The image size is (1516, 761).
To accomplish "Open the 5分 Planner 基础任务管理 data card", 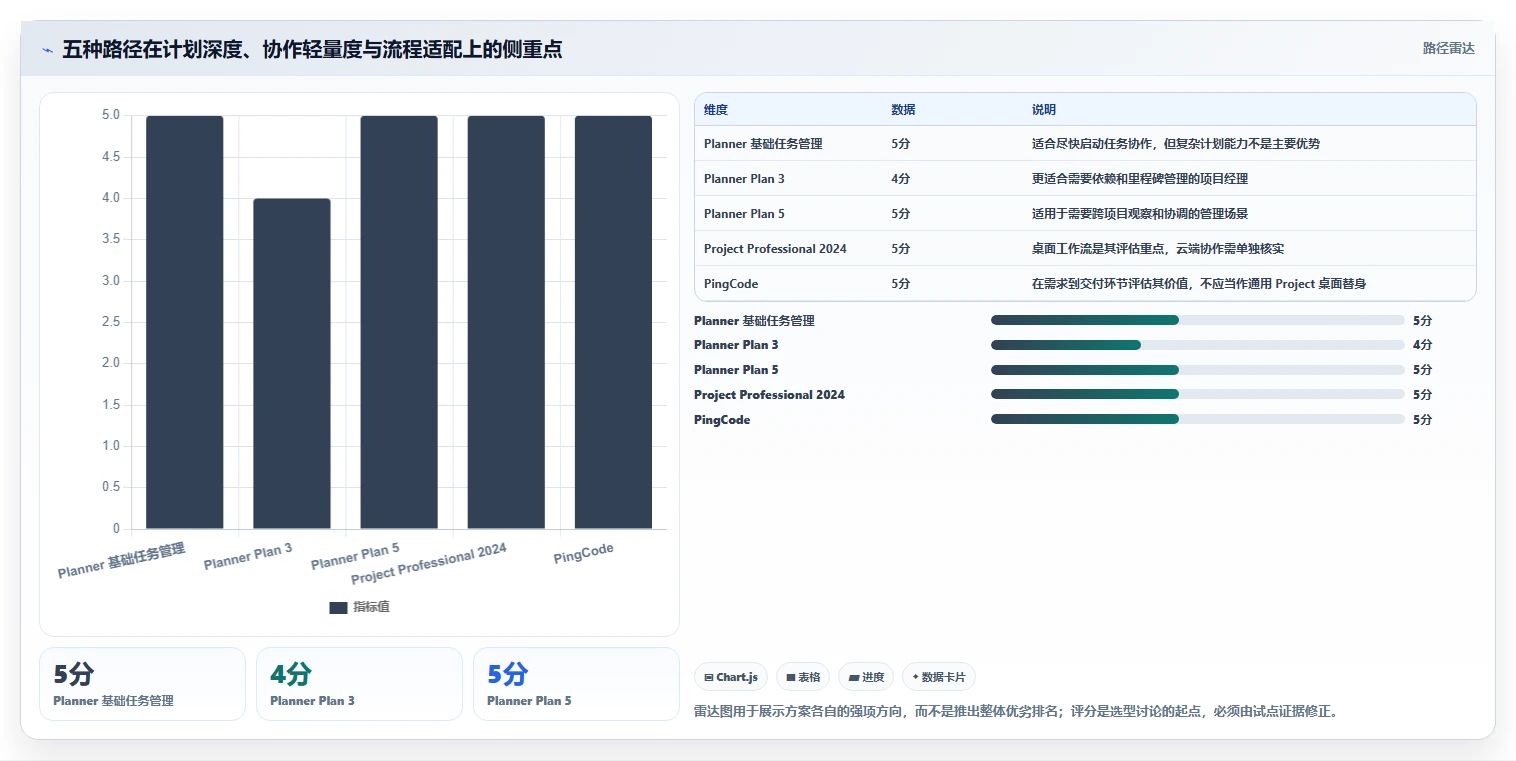I will click(142, 684).
